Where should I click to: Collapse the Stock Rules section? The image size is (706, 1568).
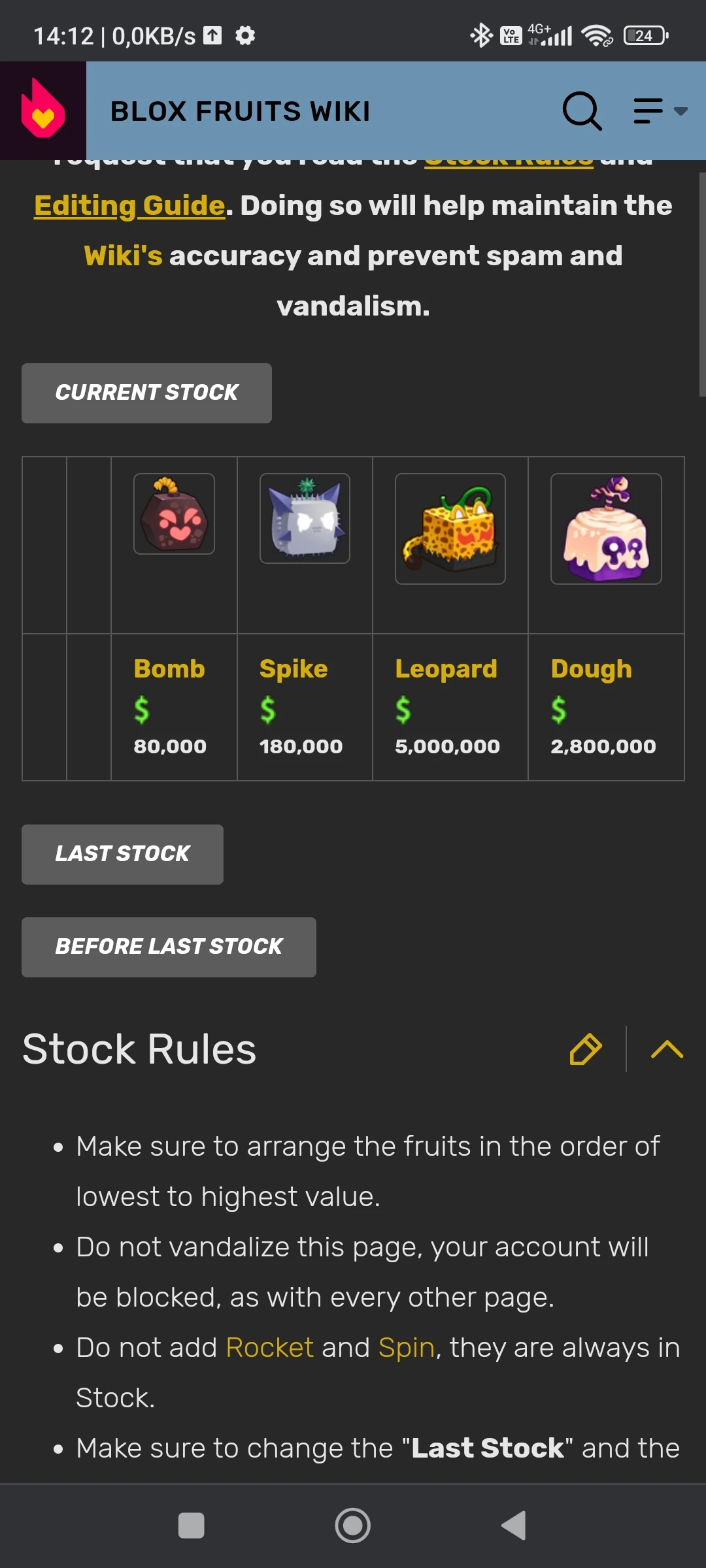tap(667, 1049)
